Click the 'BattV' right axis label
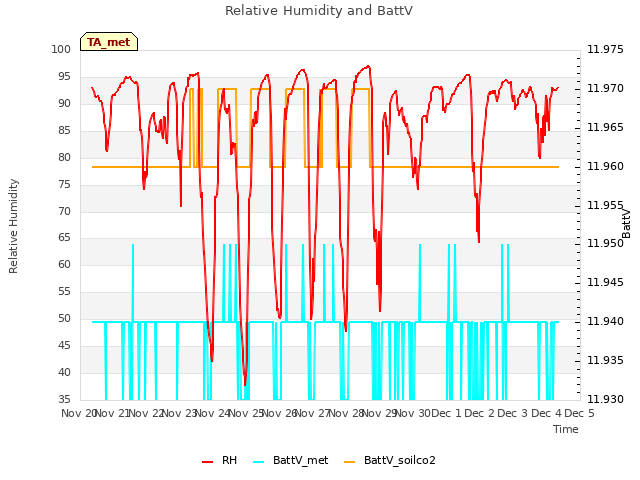This screenshot has height=480, width=640. click(x=626, y=224)
